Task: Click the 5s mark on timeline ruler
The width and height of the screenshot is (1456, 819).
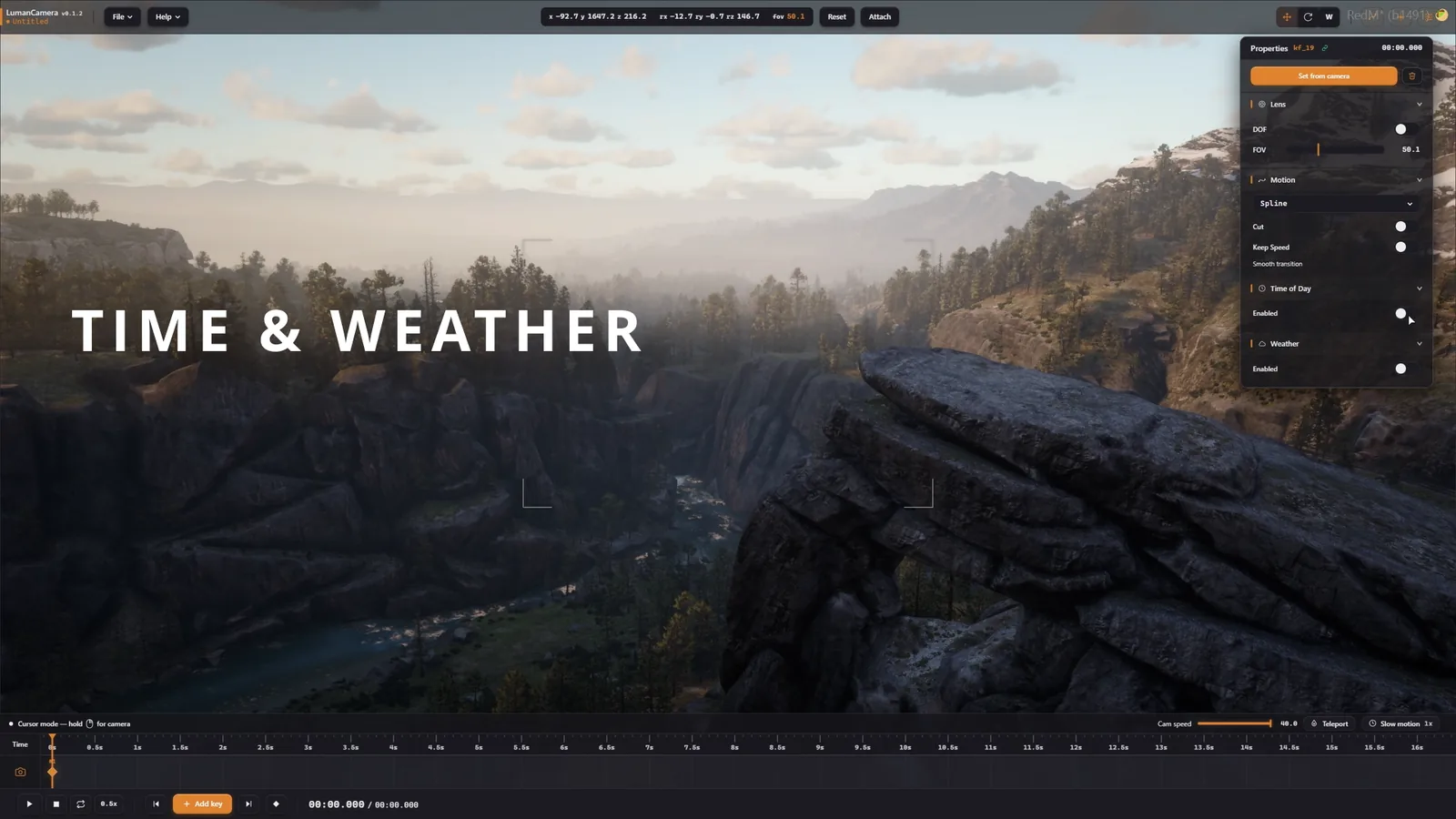Action: (x=479, y=747)
